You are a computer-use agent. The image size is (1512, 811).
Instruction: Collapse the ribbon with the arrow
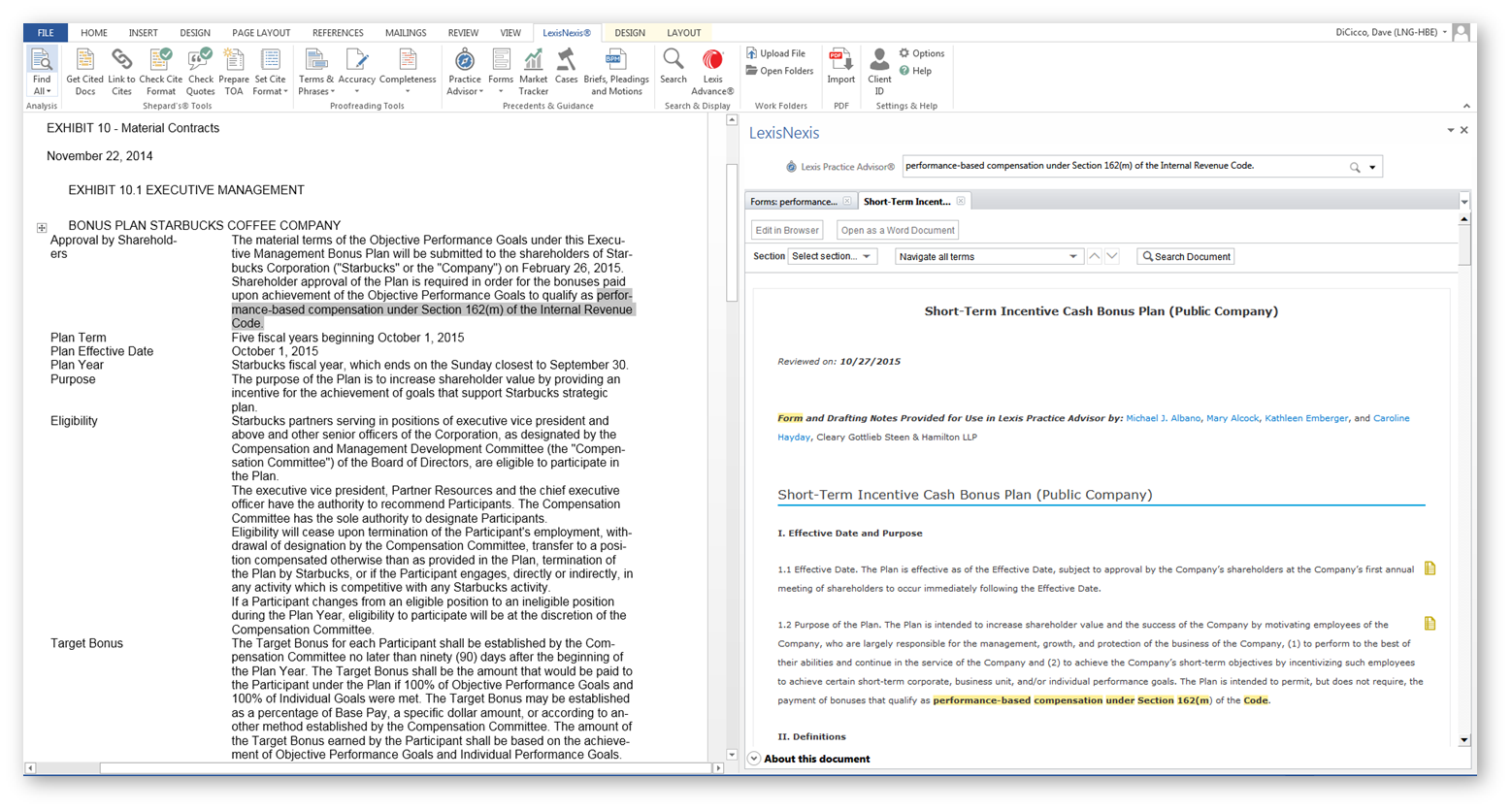click(1465, 106)
